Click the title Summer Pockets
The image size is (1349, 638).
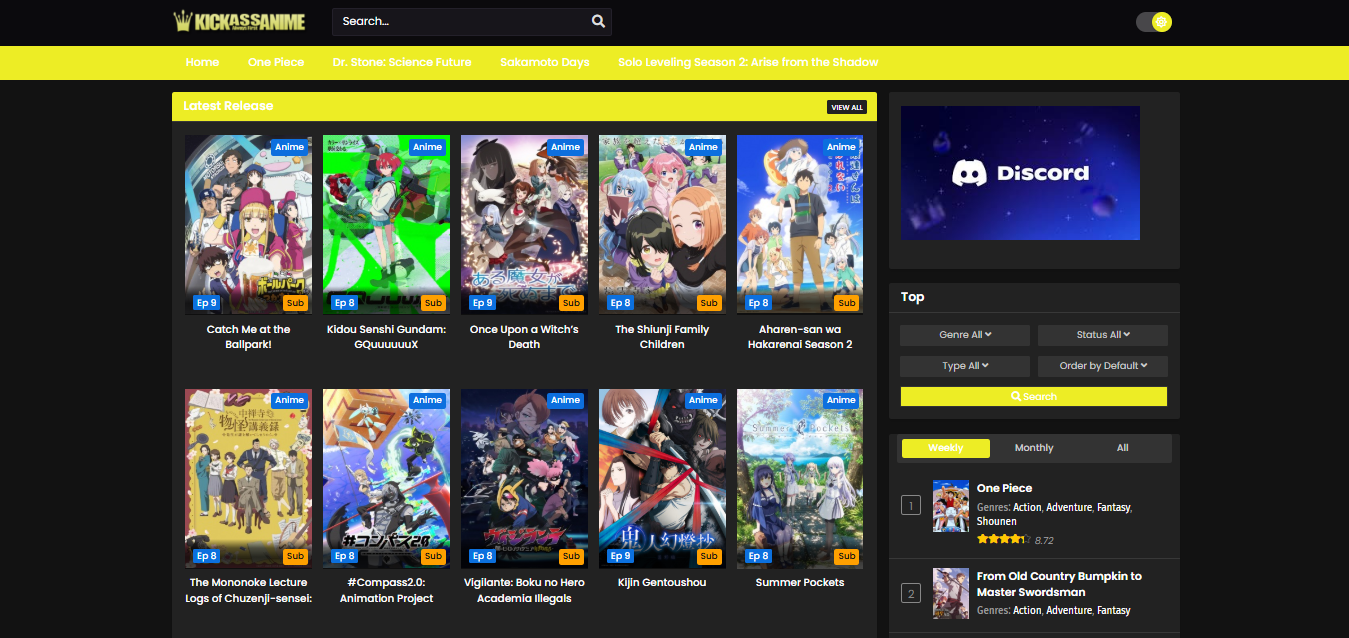[800, 583]
